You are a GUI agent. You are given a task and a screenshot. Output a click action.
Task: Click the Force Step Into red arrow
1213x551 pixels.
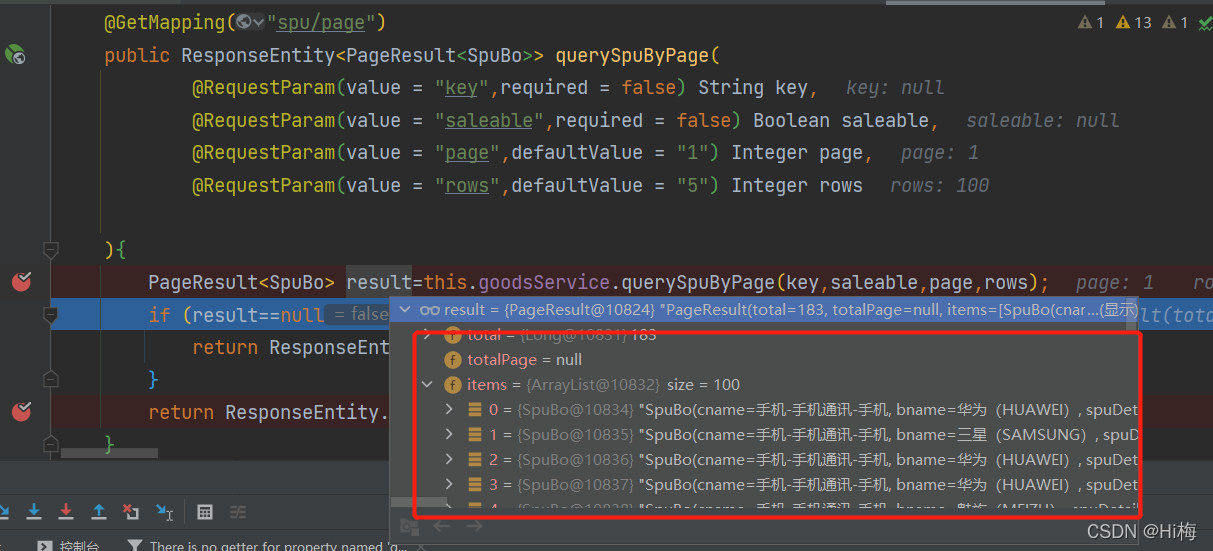pos(66,512)
